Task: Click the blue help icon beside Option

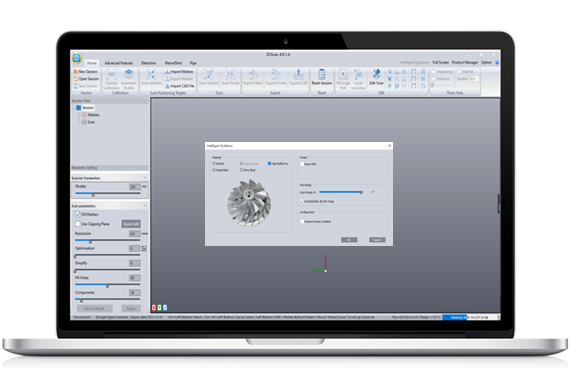Action: pos(497,62)
